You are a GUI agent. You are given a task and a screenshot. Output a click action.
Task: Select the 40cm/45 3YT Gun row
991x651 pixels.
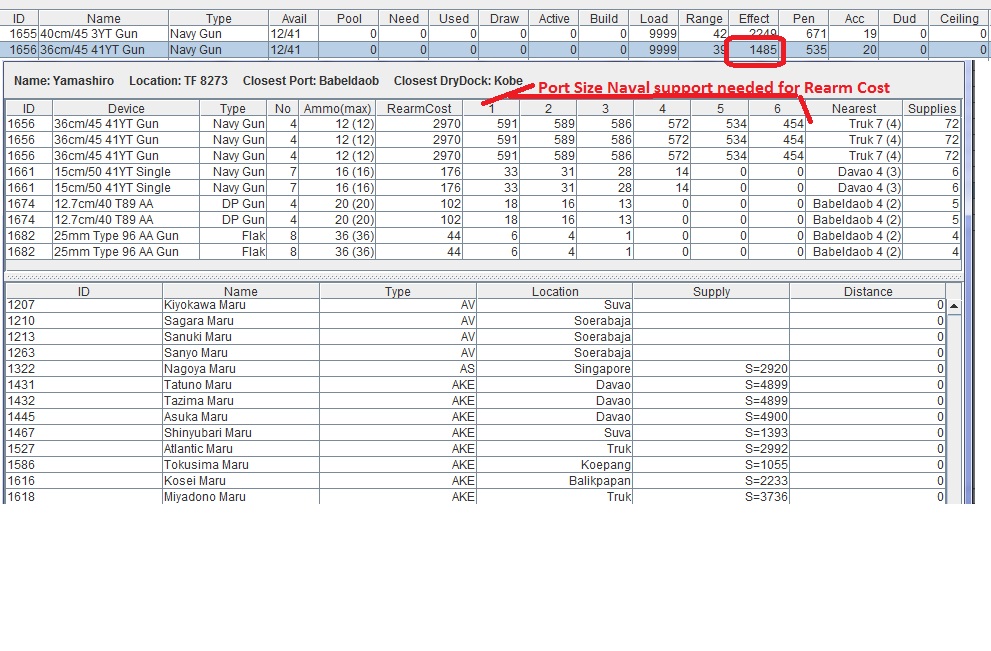tap(494, 33)
